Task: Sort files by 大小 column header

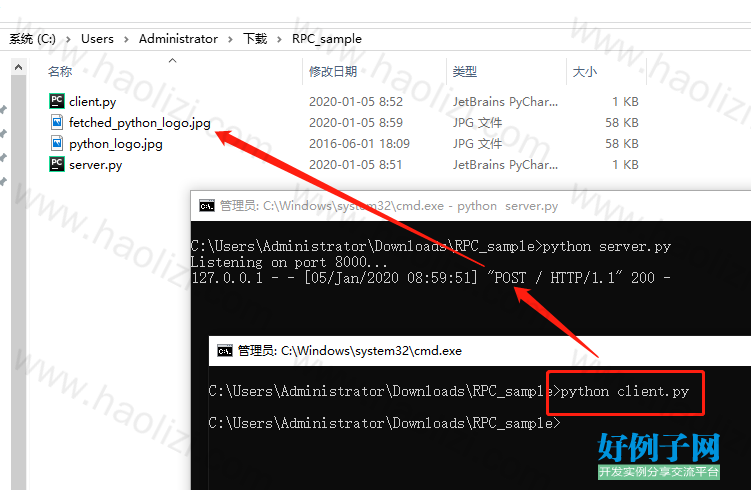Action: (x=585, y=71)
